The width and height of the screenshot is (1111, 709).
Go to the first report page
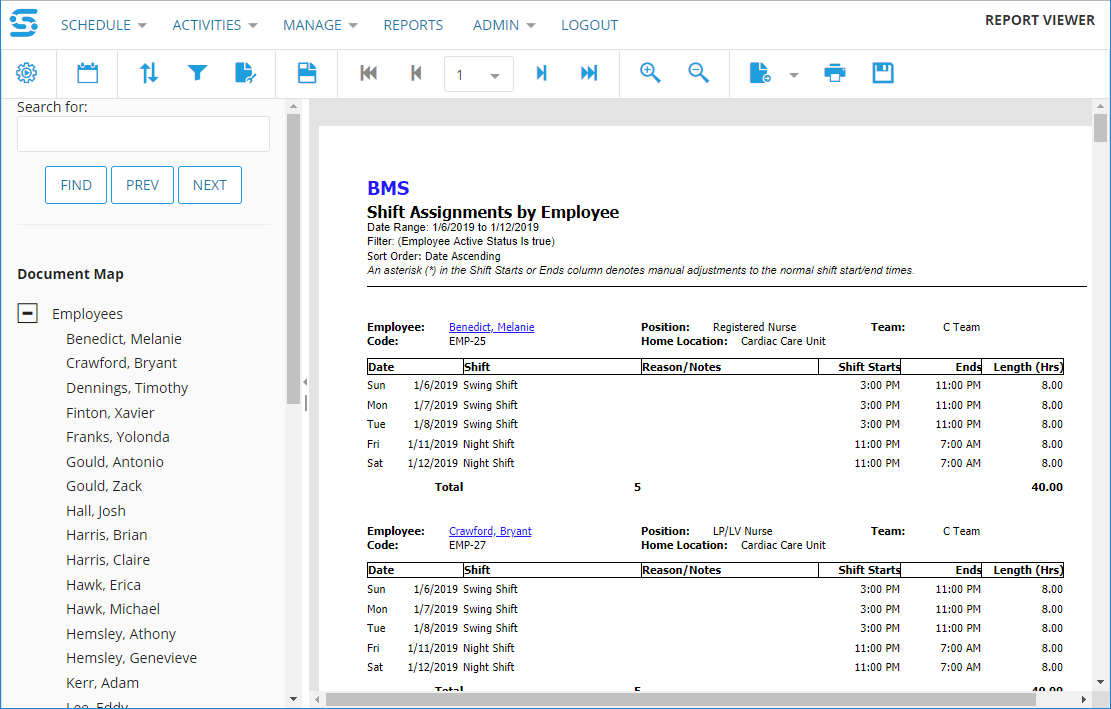tap(368, 73)
